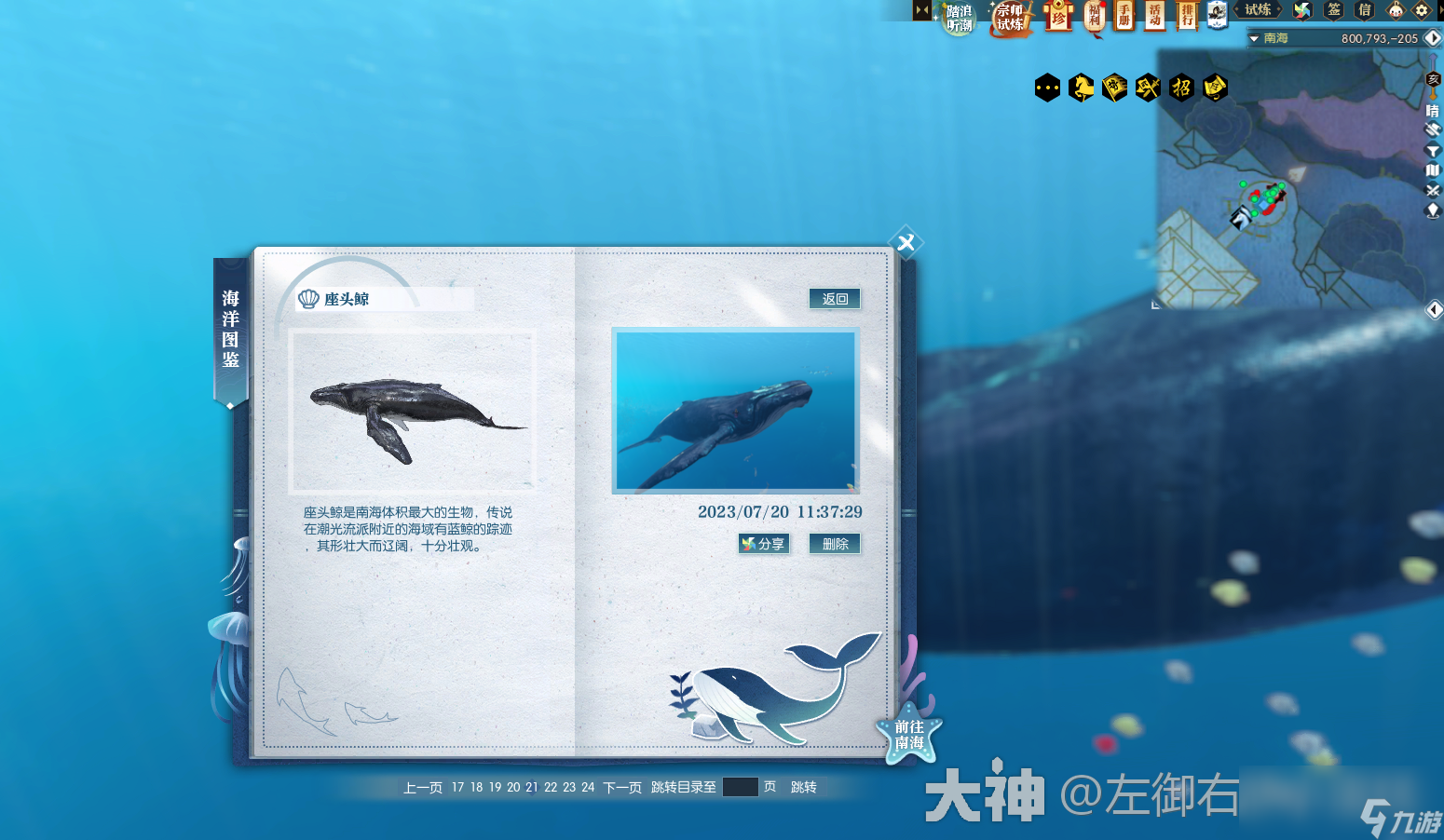The width and height of the screenshot is (1444, 840).
Task: Click the 前往南海 starfish button
Action: 909,735
